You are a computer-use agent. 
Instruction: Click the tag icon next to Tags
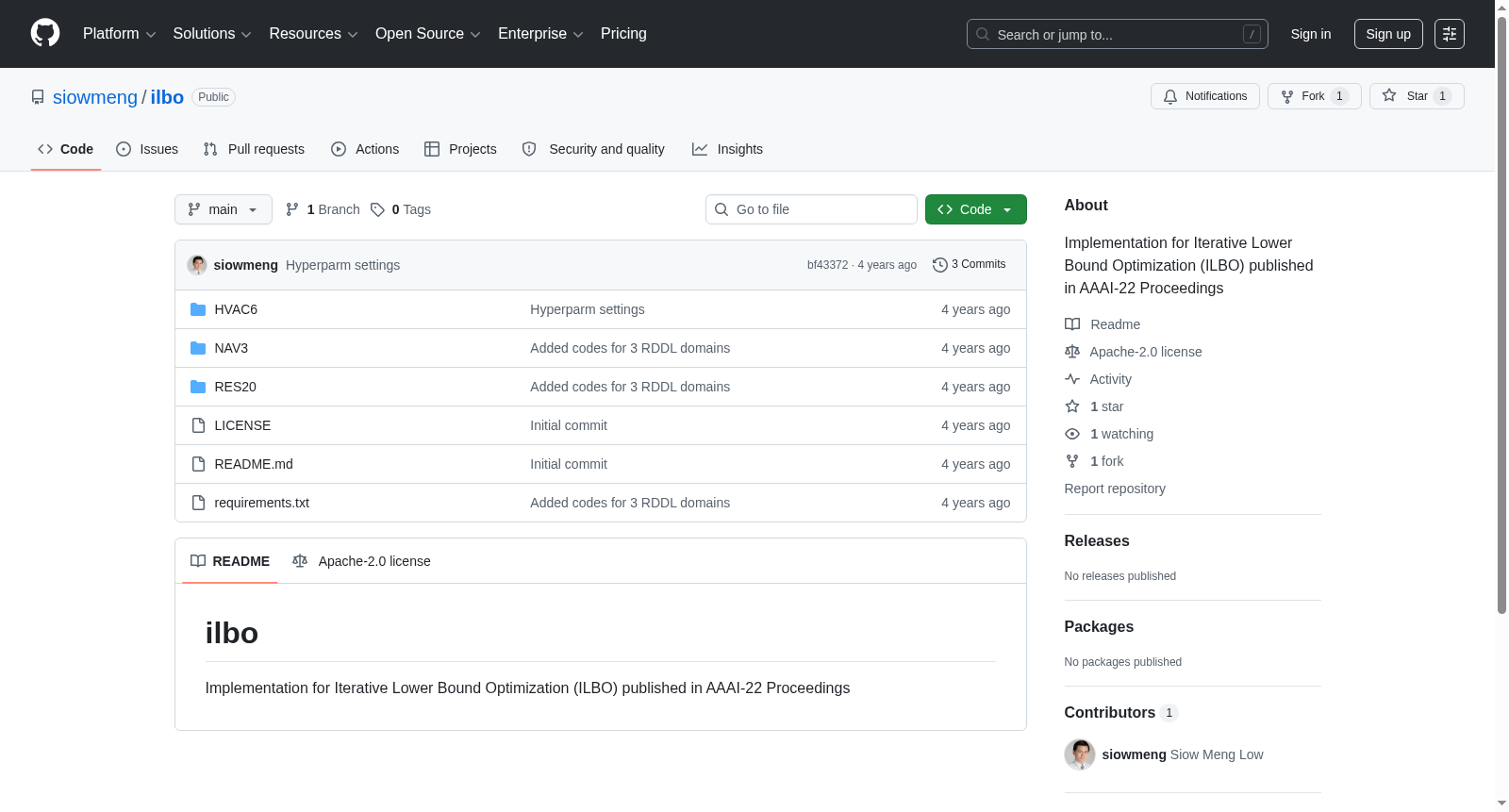[x=377, y=209]
